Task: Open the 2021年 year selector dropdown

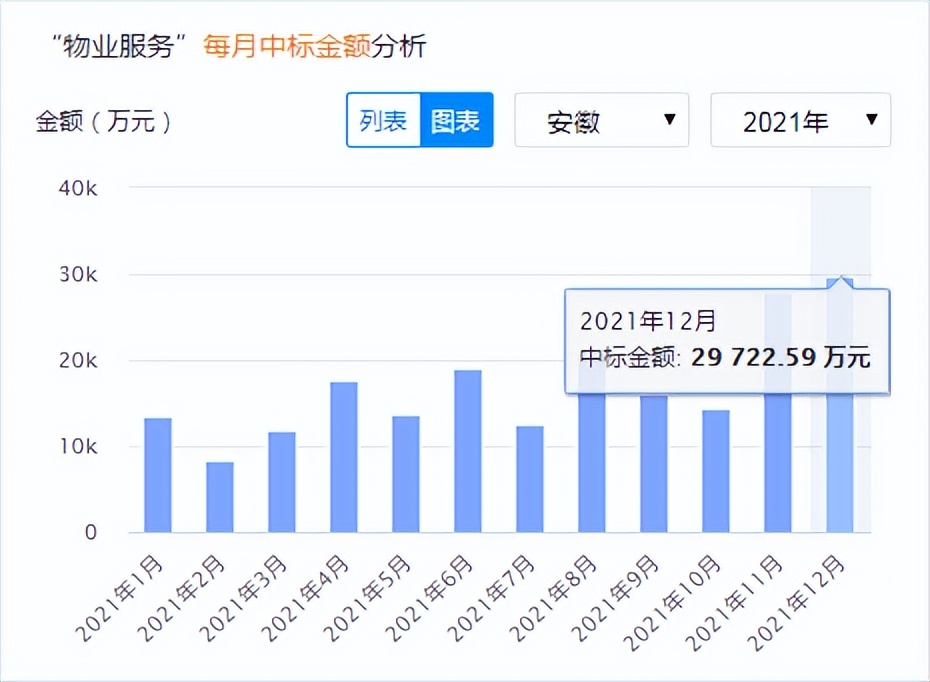Action: (x=800, y=120)
